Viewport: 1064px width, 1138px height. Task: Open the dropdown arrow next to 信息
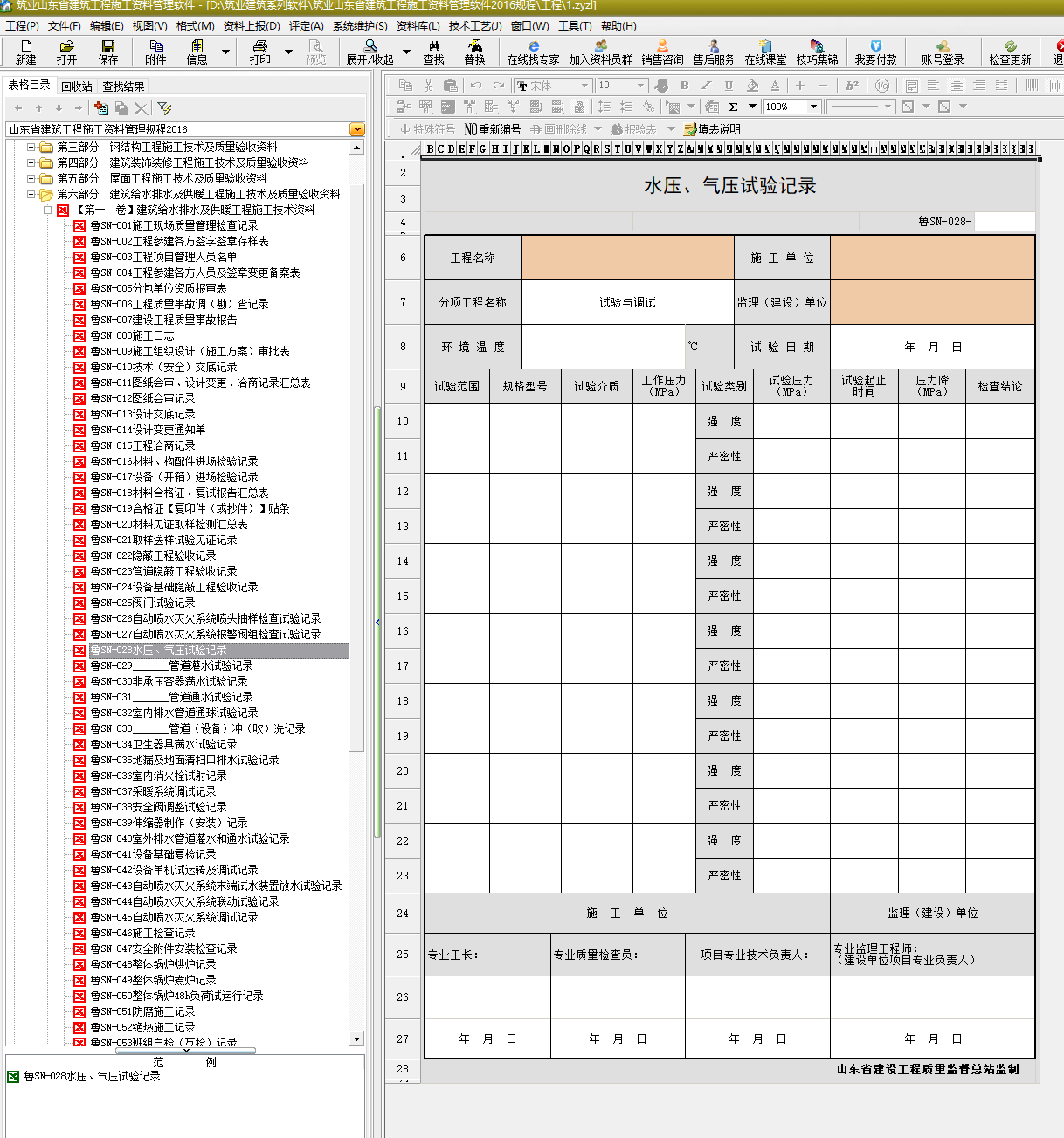(x=225, y=52)
